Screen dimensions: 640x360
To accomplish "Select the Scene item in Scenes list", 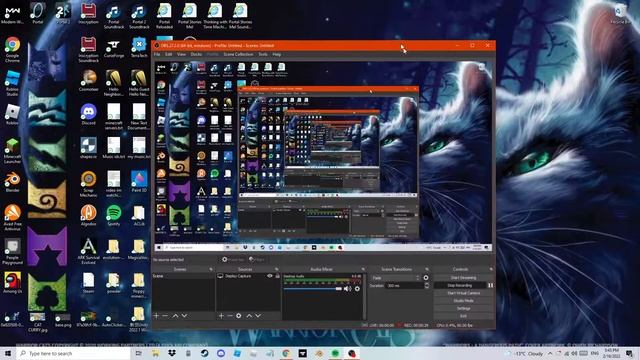I will [183, 276].
